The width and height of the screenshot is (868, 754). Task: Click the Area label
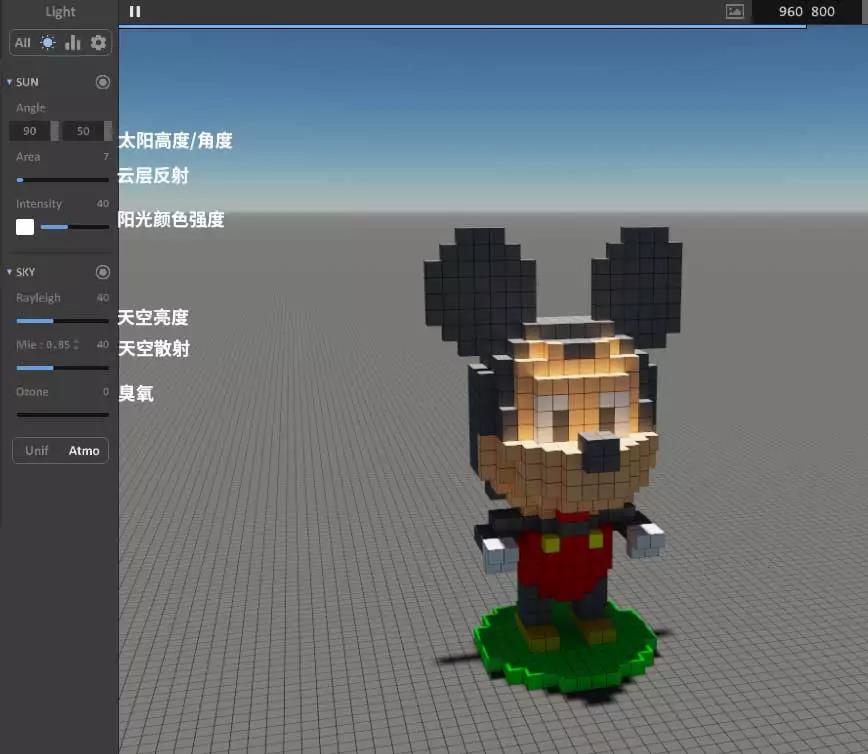coord(28,157)
